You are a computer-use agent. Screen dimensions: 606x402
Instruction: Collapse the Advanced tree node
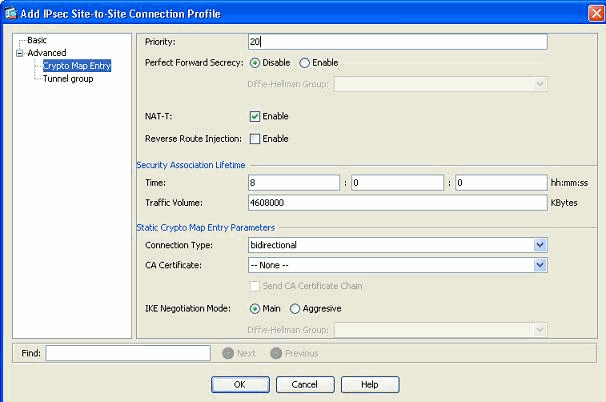pyautogui.click(x=19, y=53)
